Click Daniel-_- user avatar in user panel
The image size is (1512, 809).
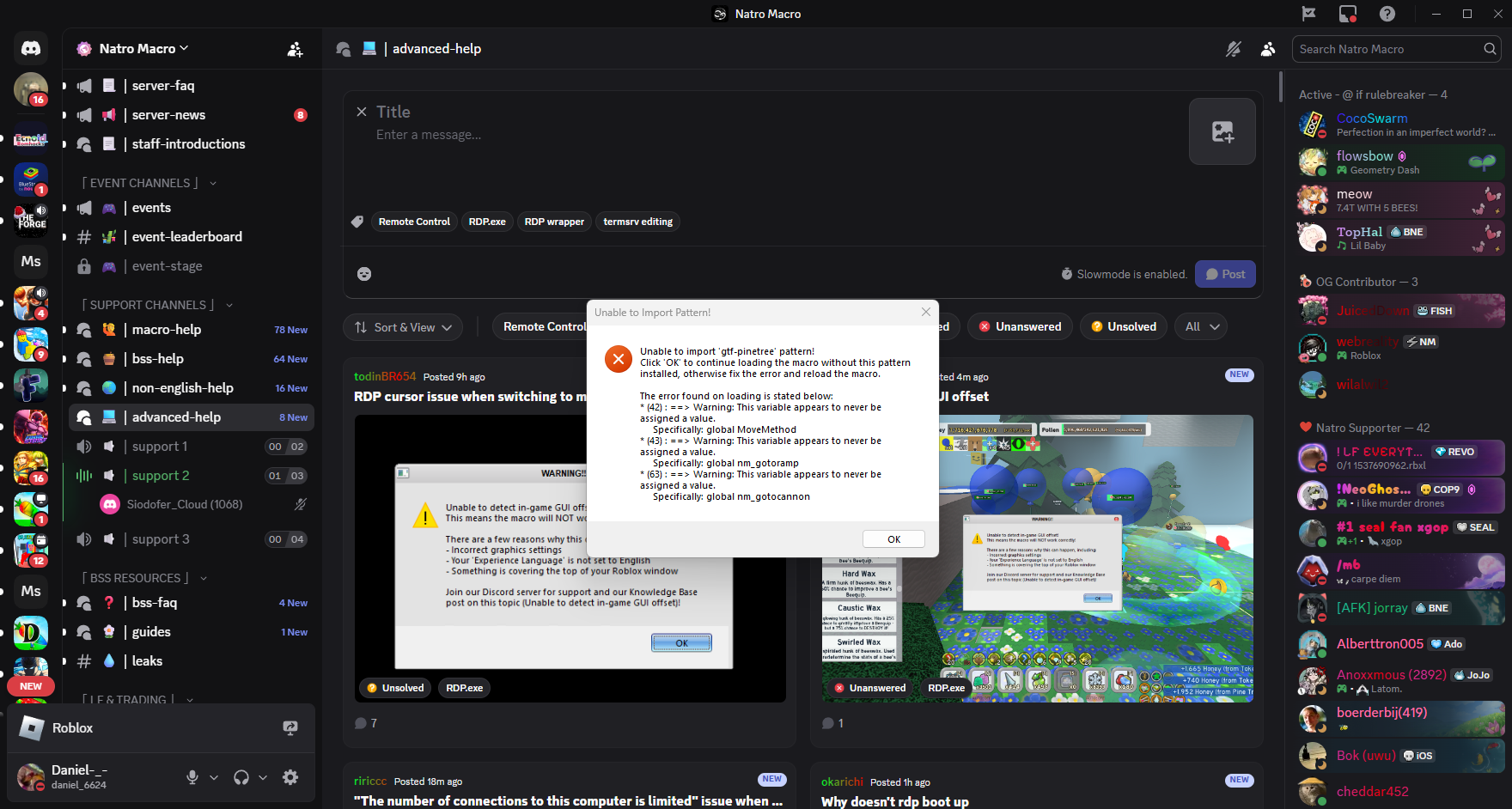(x=31, y=777)
